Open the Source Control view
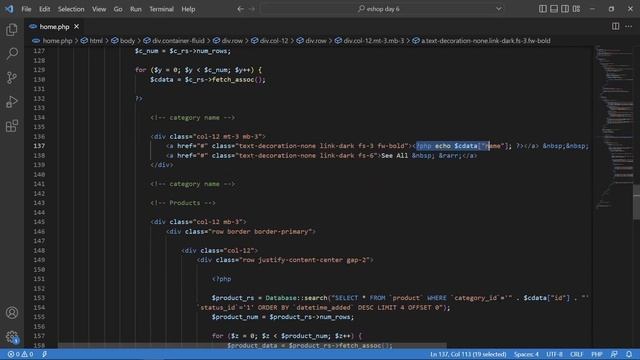The image size is (640, 360). click(12, 78)
